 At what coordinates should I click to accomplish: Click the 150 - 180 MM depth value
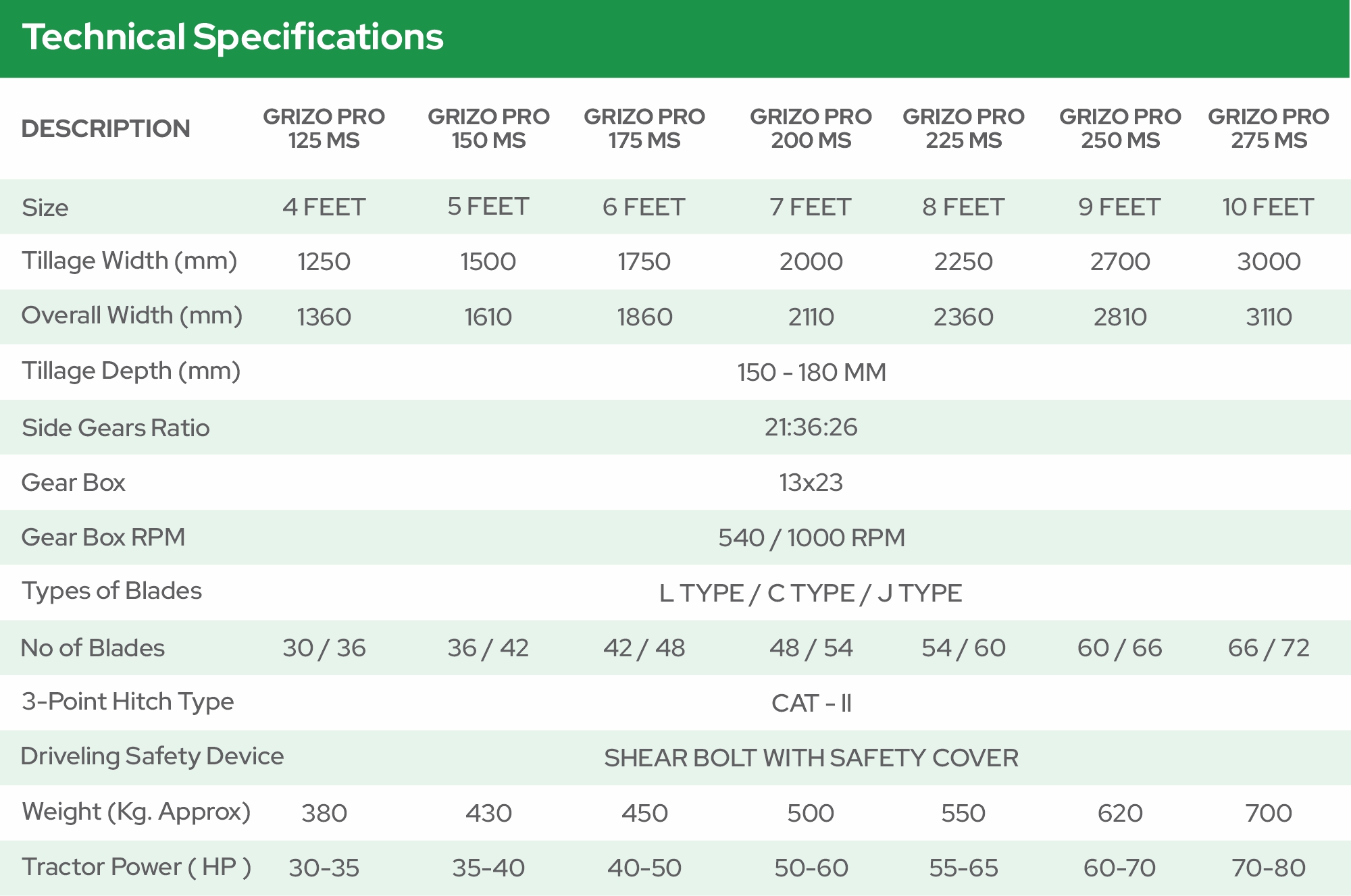coord(811,372)
